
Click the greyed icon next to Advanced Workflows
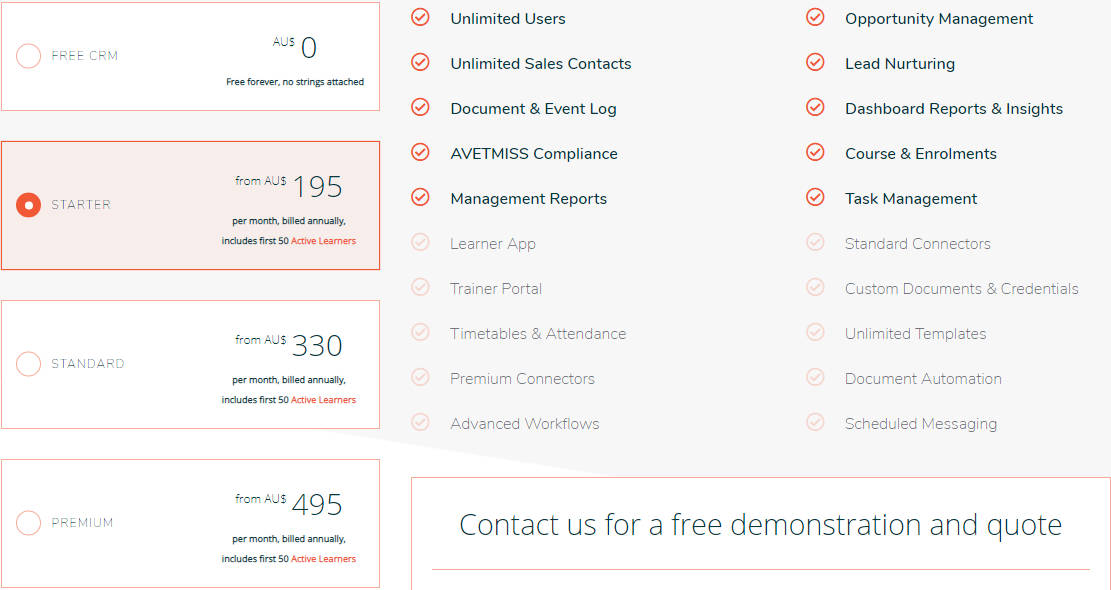(x=419, y=422)
